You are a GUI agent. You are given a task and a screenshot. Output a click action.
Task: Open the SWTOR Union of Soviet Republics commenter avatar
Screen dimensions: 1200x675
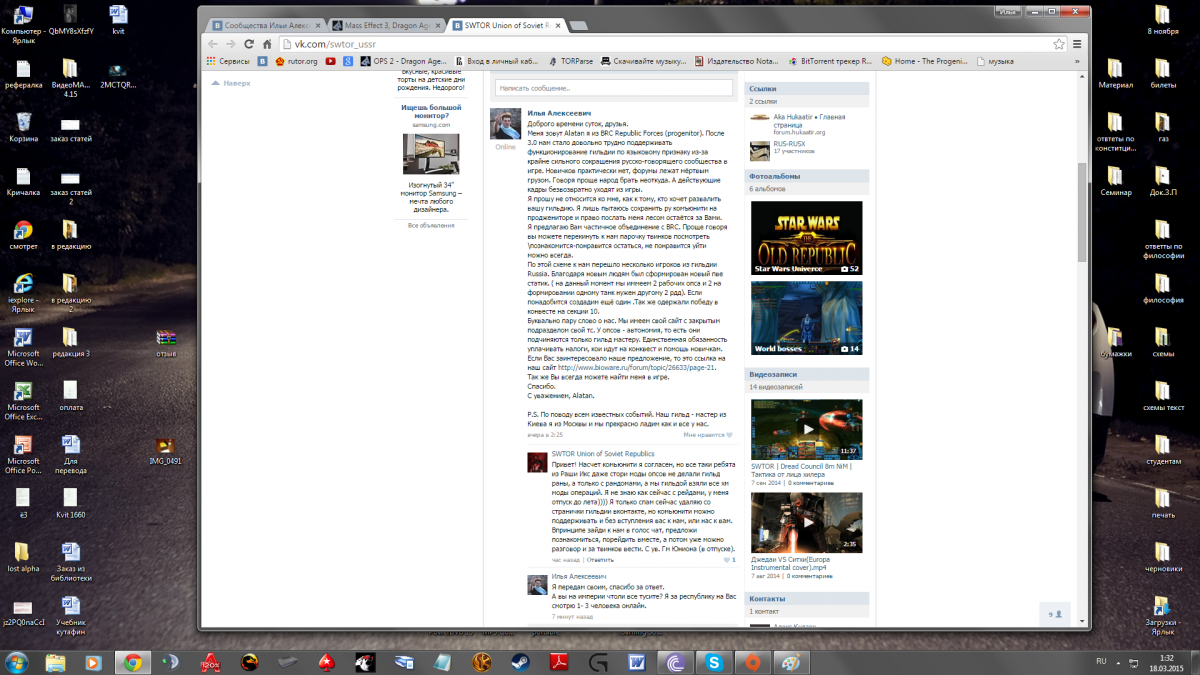click(x=537, y=462)
